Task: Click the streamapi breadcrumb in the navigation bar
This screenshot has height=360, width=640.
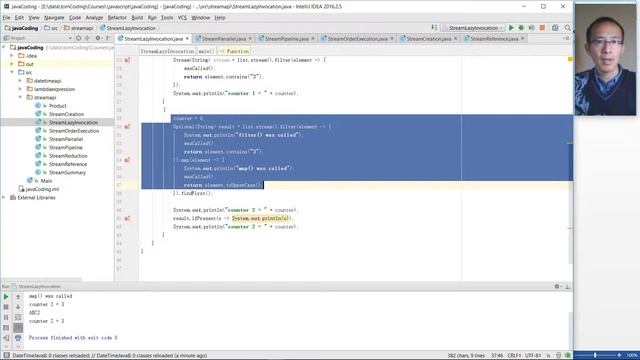Action: coord(79,28)
